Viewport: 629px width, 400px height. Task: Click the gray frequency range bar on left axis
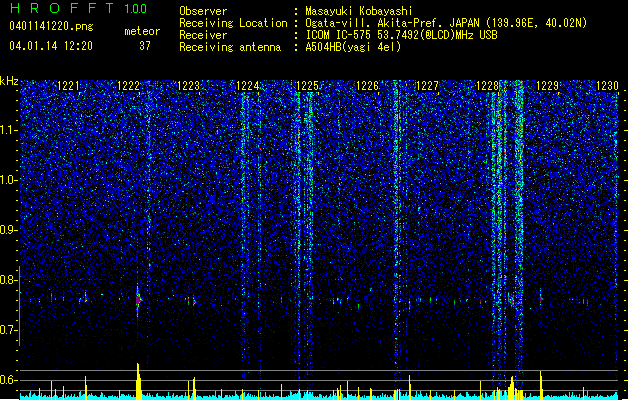(20, 305)
